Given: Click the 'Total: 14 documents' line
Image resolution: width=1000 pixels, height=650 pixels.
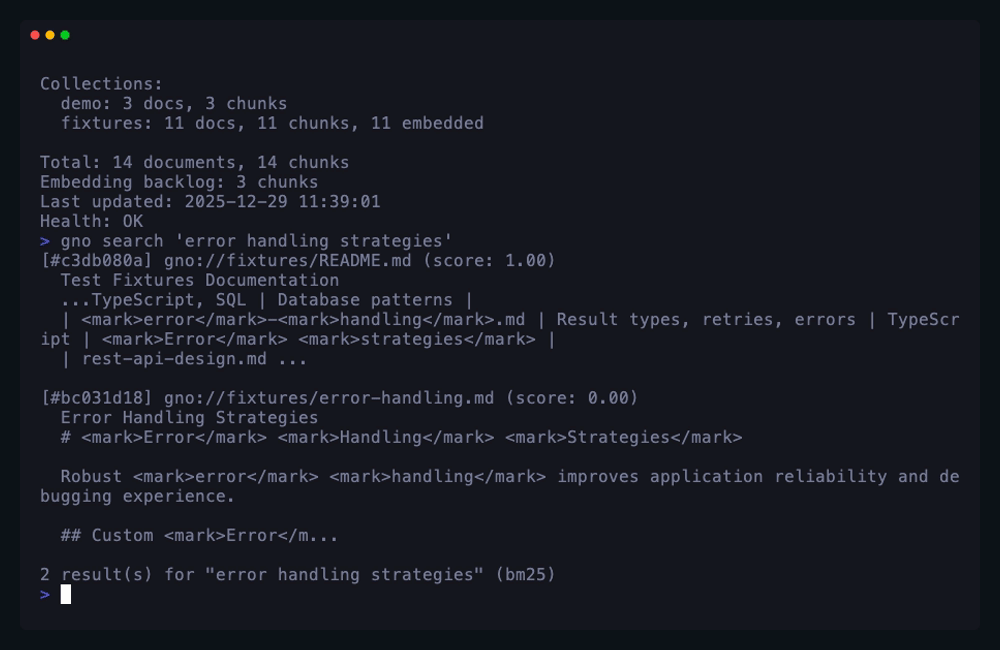Looking at the screenshot, I should click(194, 163).
